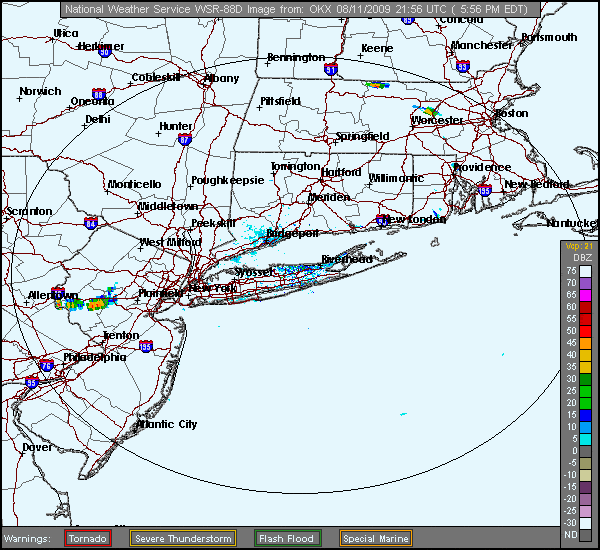Select the 15 dBZ blue legend swatch
The width and height of the screenshot is (600, 550).
585,415
